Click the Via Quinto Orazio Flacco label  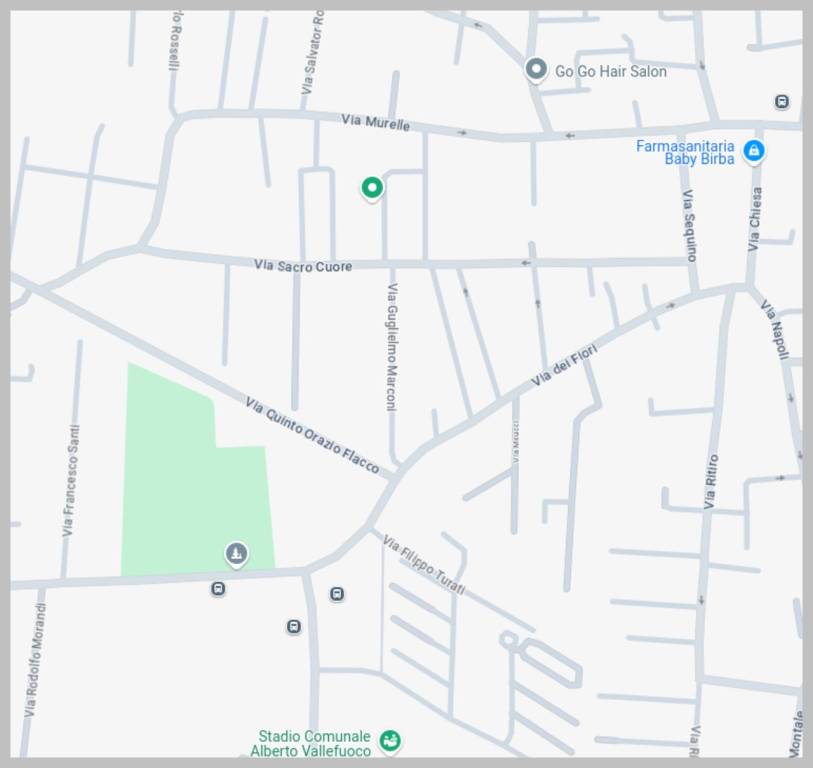pos(312,436)
